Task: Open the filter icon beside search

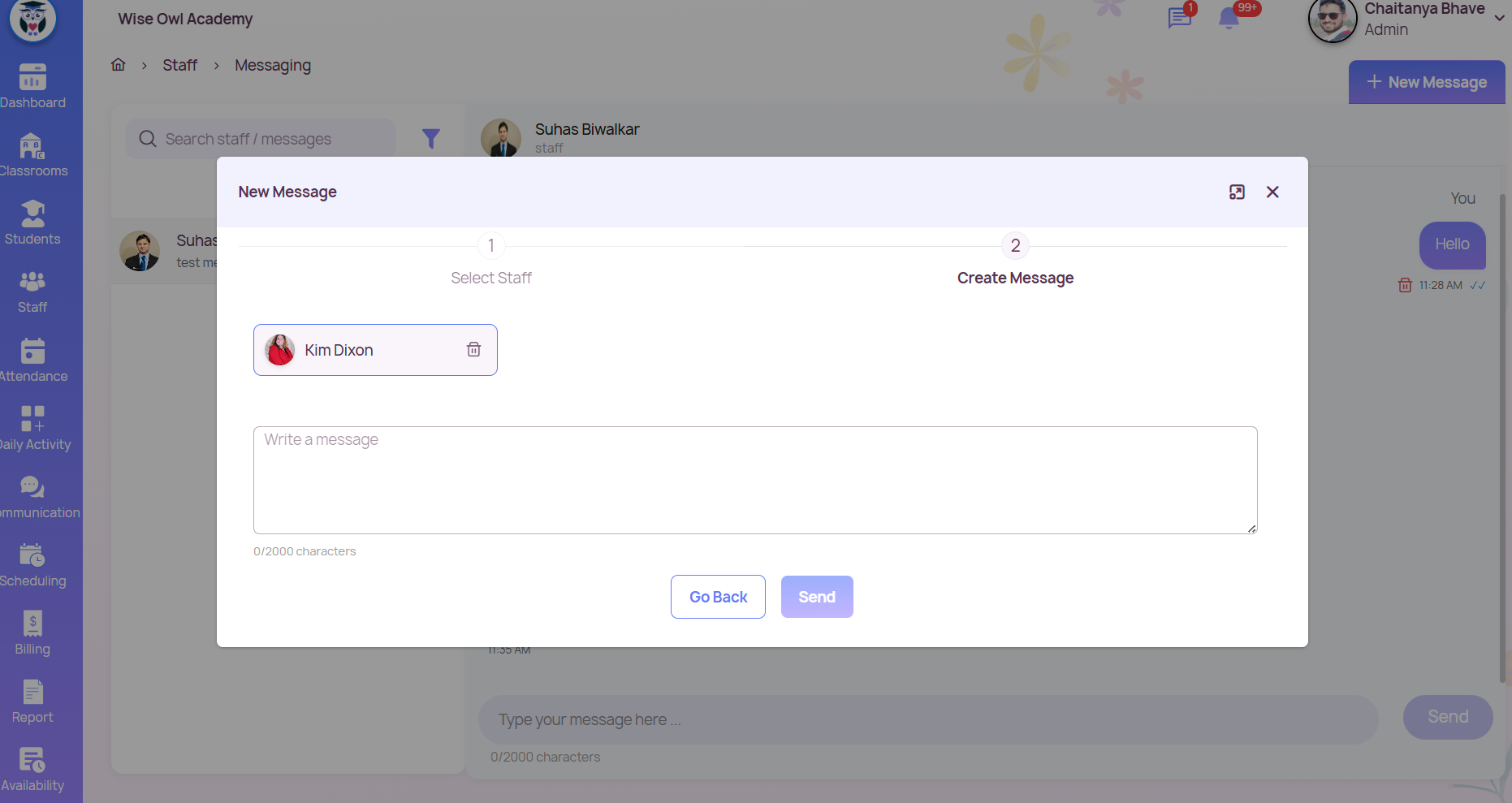Action: pyautogui.click(x=431, y=139)
